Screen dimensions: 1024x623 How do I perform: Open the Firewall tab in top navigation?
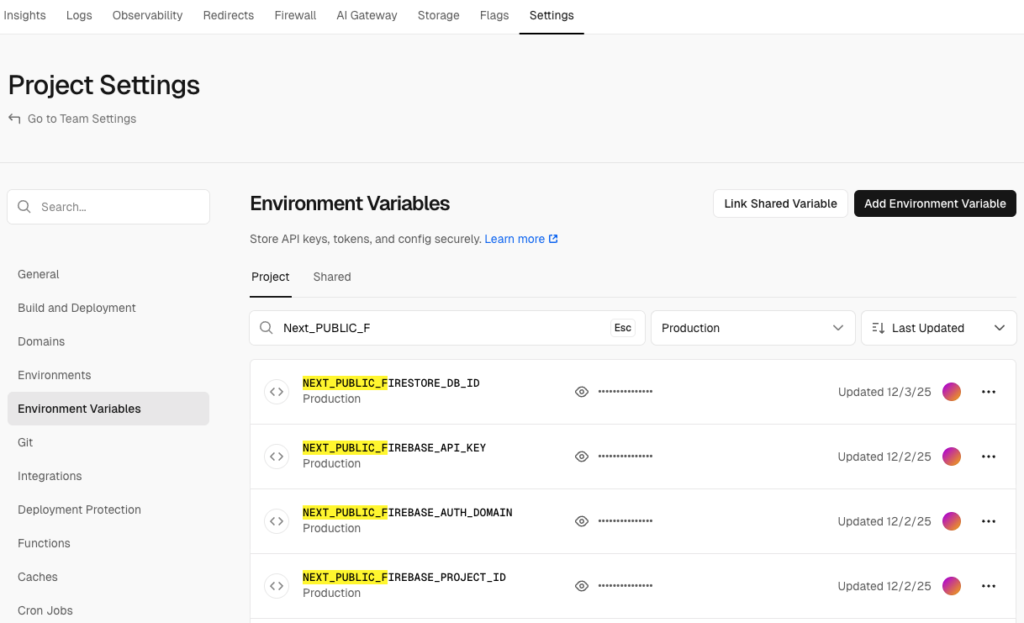(295, 16)
